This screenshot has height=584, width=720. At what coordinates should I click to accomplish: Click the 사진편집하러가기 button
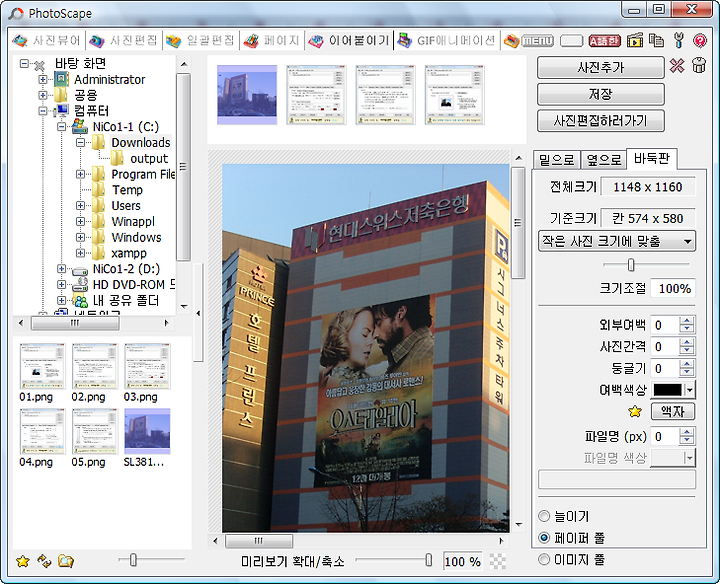601,121
